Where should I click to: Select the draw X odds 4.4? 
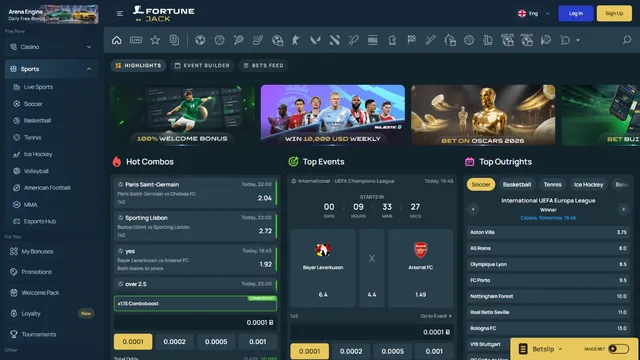coord(372,268)
